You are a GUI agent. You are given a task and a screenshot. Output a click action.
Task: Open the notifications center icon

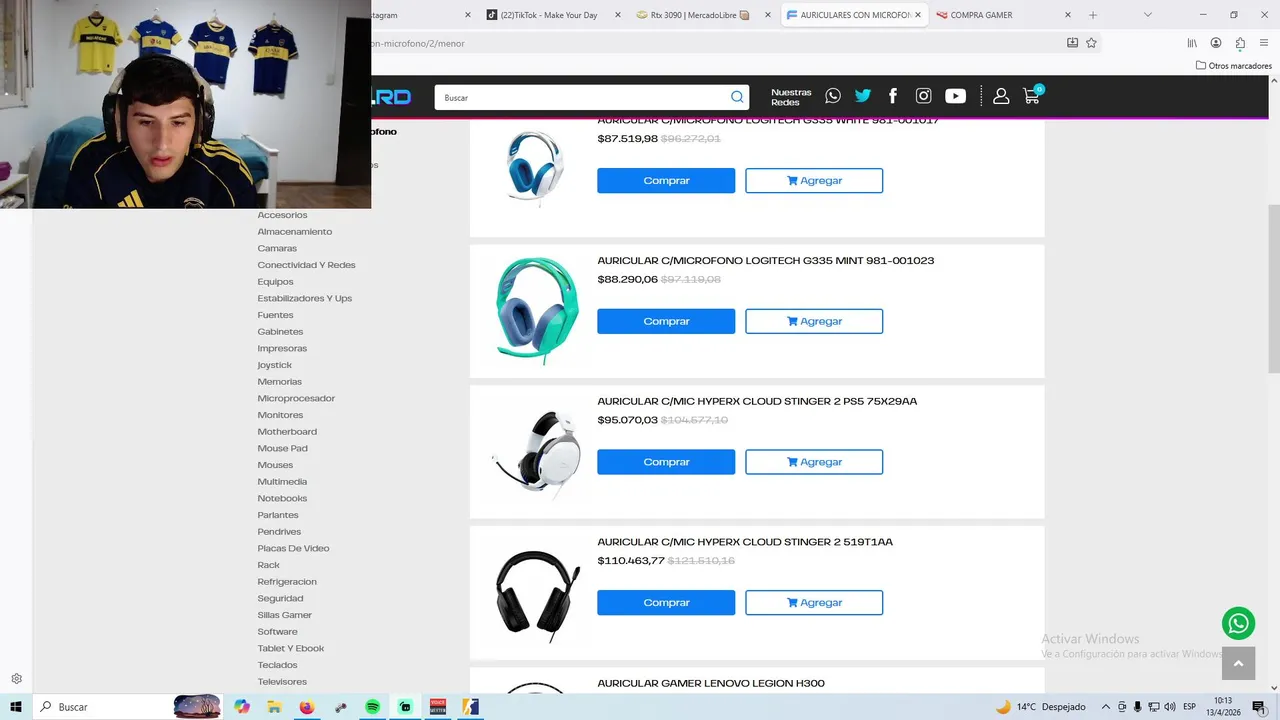1258,707
